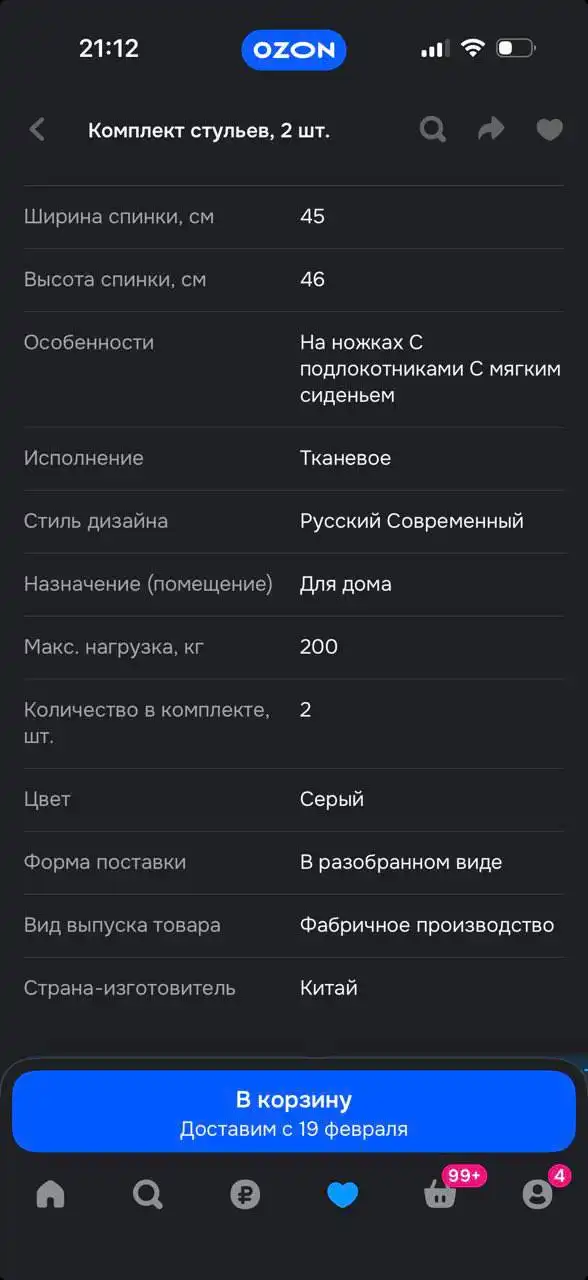This screenshot has width=588, height=1280.
Task: Open the cart showing 99+ items
Action: [x=441, y=1197]
